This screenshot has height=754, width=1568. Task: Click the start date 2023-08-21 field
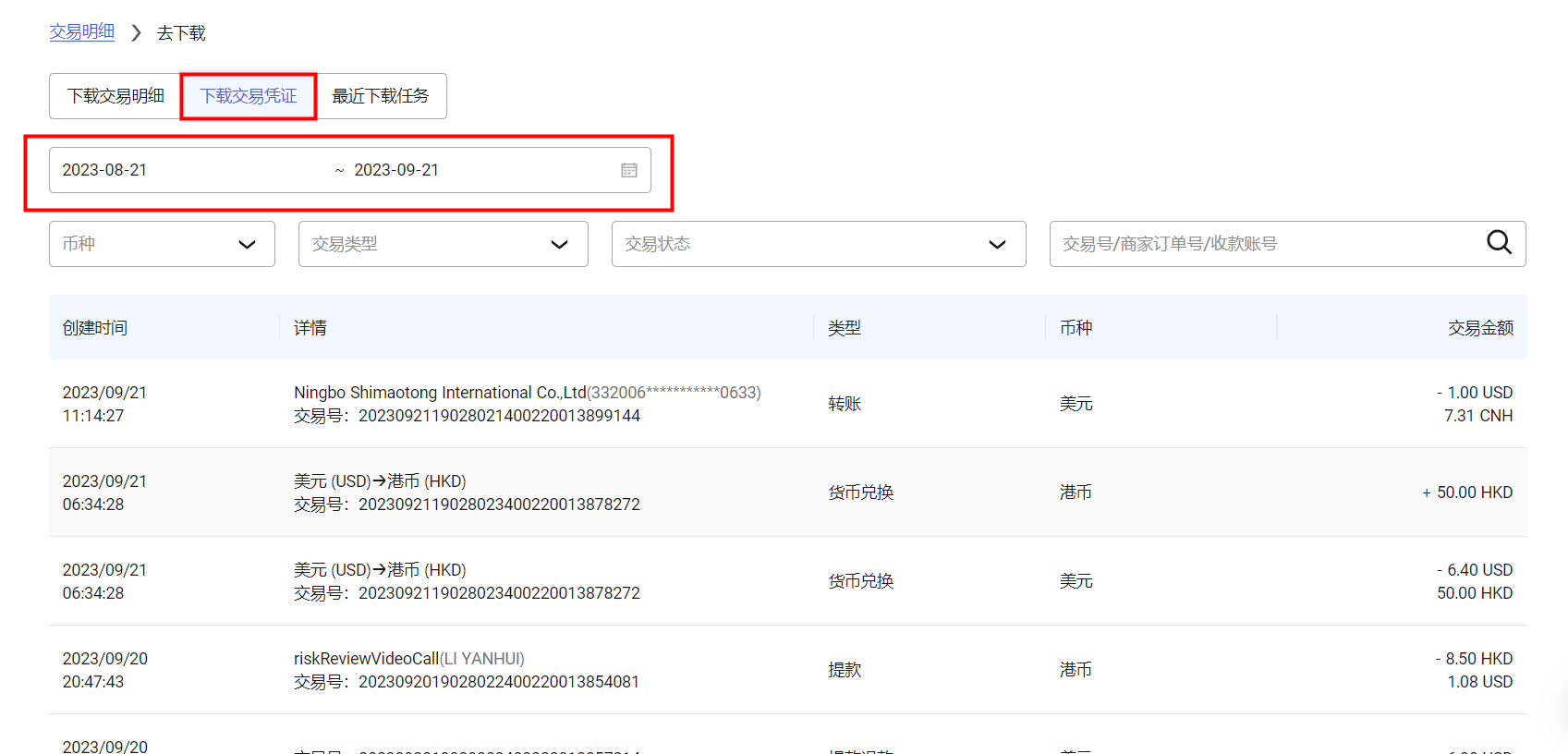(x=105, y=170)
